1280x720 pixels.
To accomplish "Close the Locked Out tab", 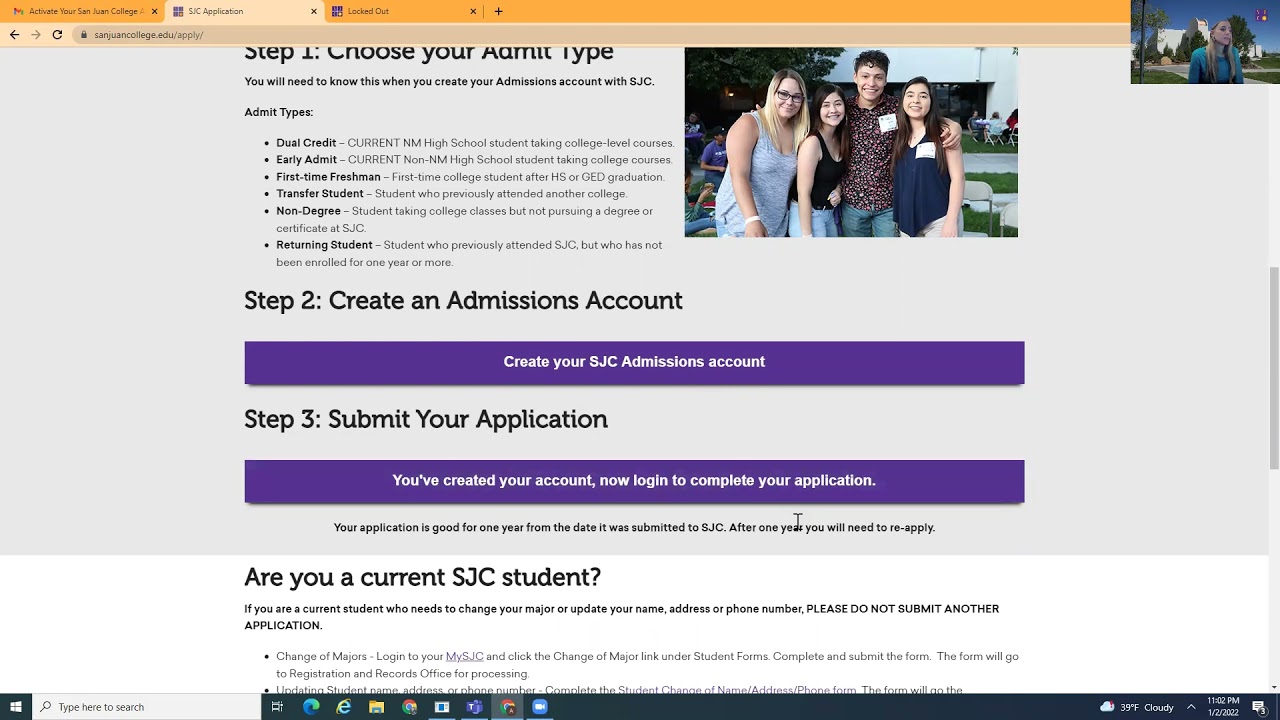I will tap(473, 11).
